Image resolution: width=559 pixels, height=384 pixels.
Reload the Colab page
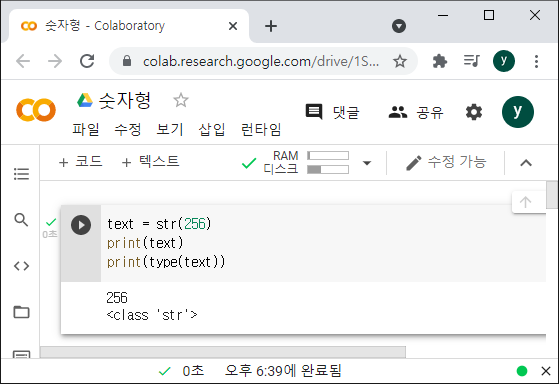coord(87,61)
